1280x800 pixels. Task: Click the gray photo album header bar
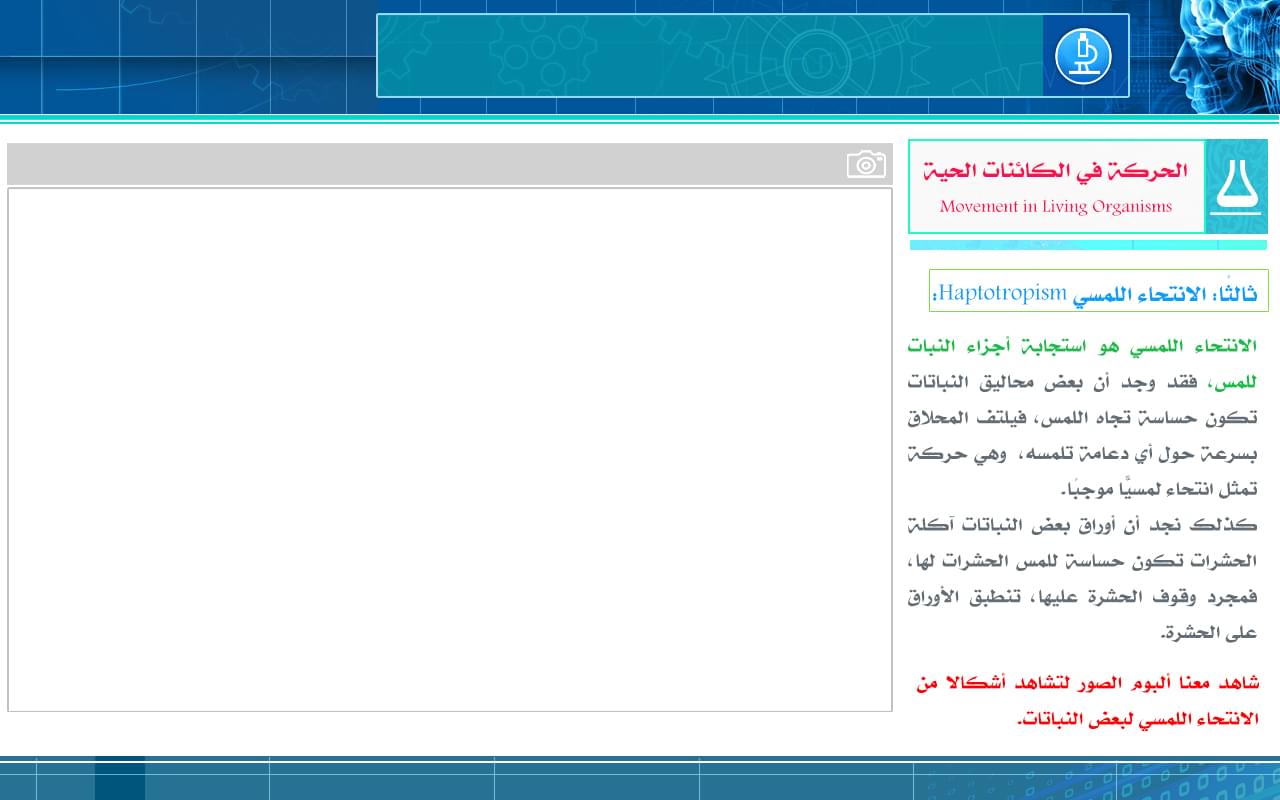[x=420, y=164]
